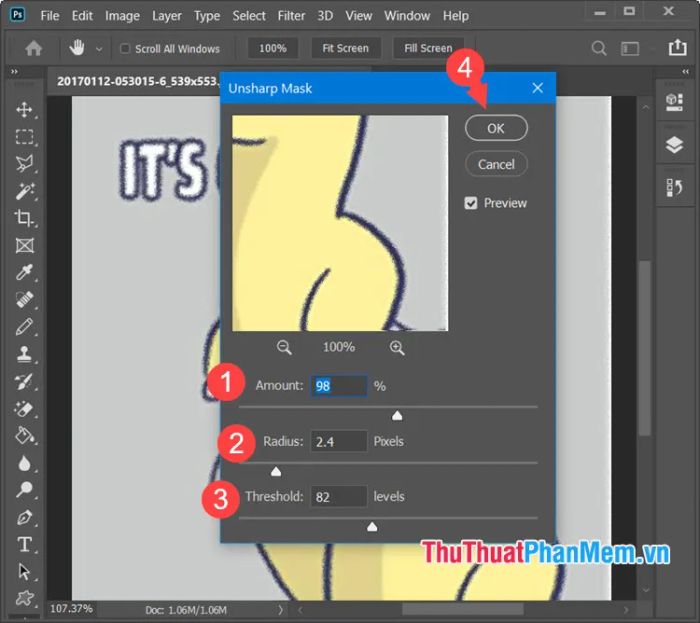Open the Help menu
700x623 pixels.
(x=456, y=16)
